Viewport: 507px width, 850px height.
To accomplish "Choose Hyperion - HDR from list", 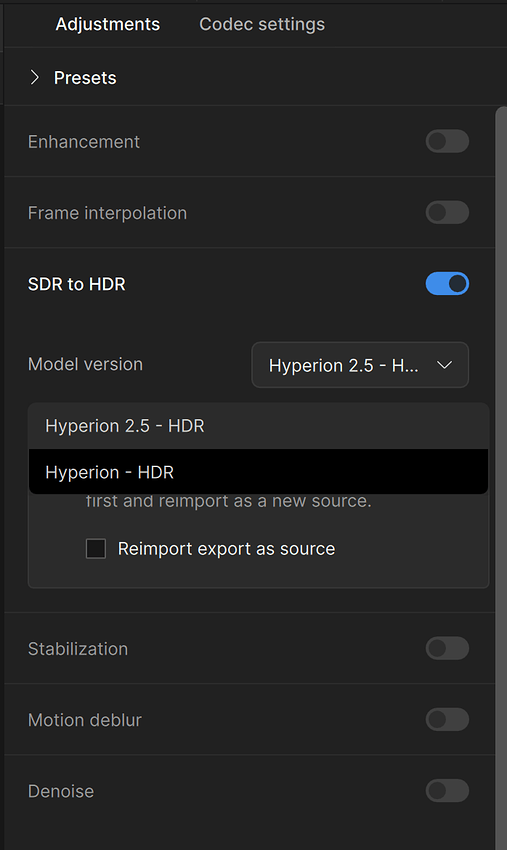I will [x=258, y=472].
